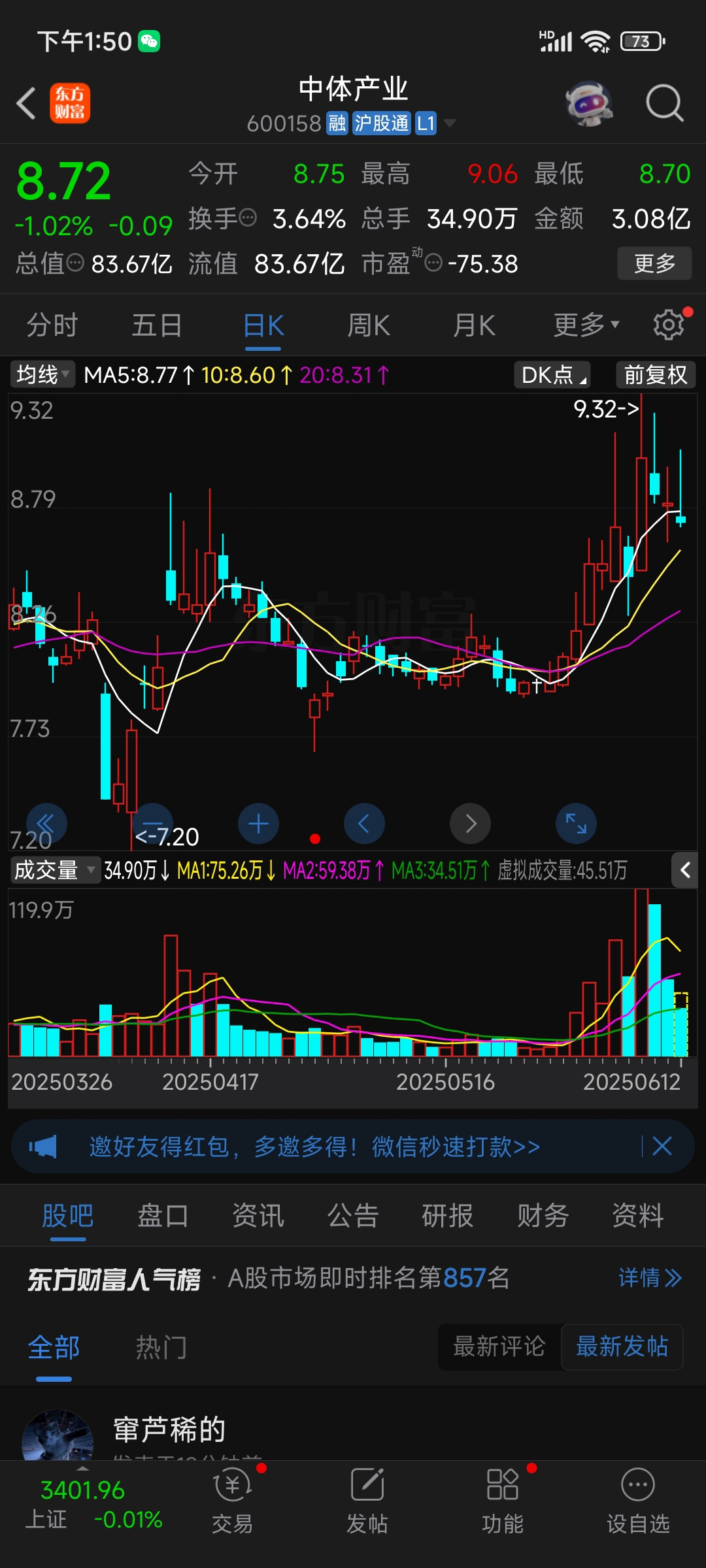Viewport: 706px width, 1568px height.
Task: Sort by 最新发帖
Action: (622, 1347)
